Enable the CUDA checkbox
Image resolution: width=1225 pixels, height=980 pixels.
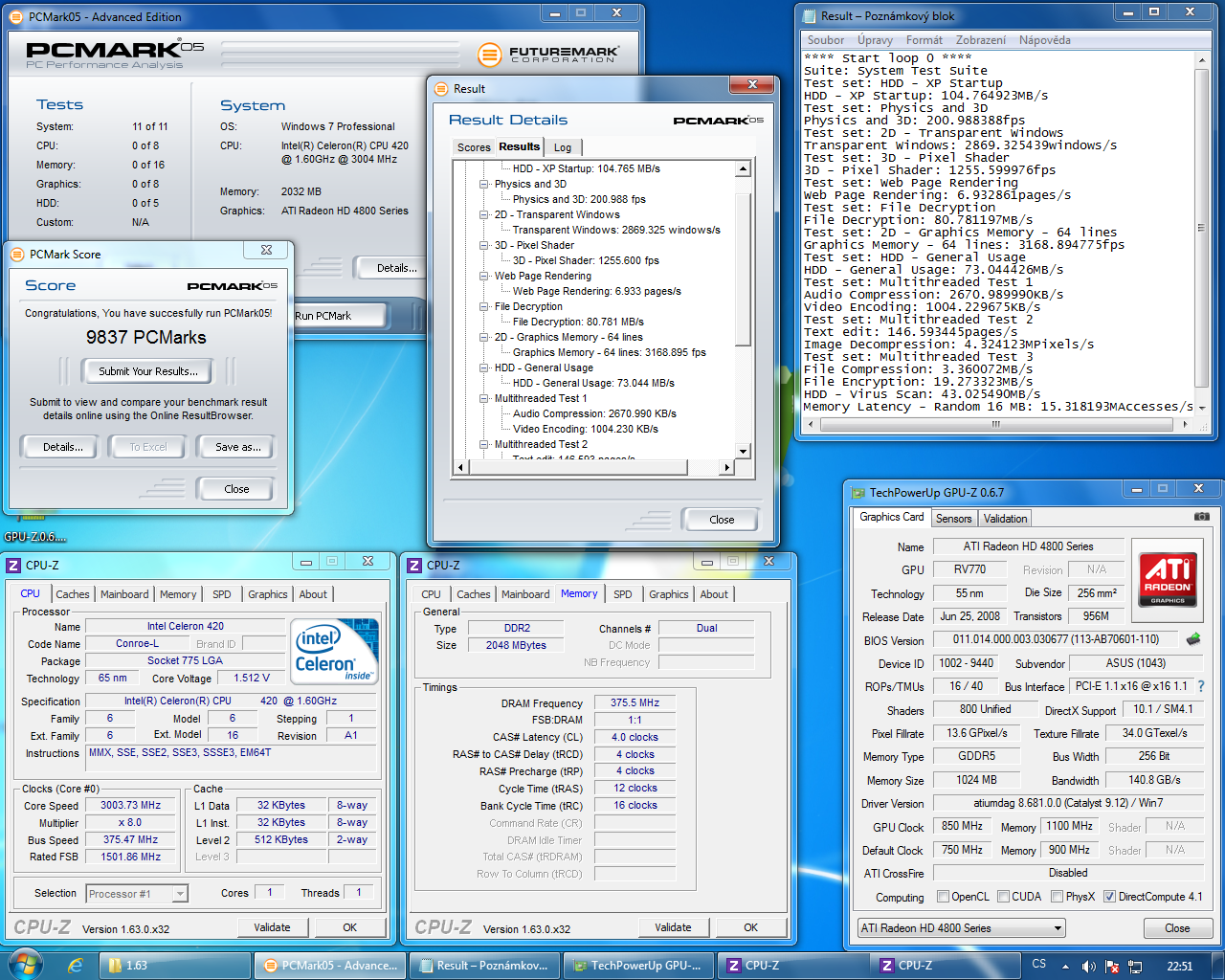point(1004,897)
